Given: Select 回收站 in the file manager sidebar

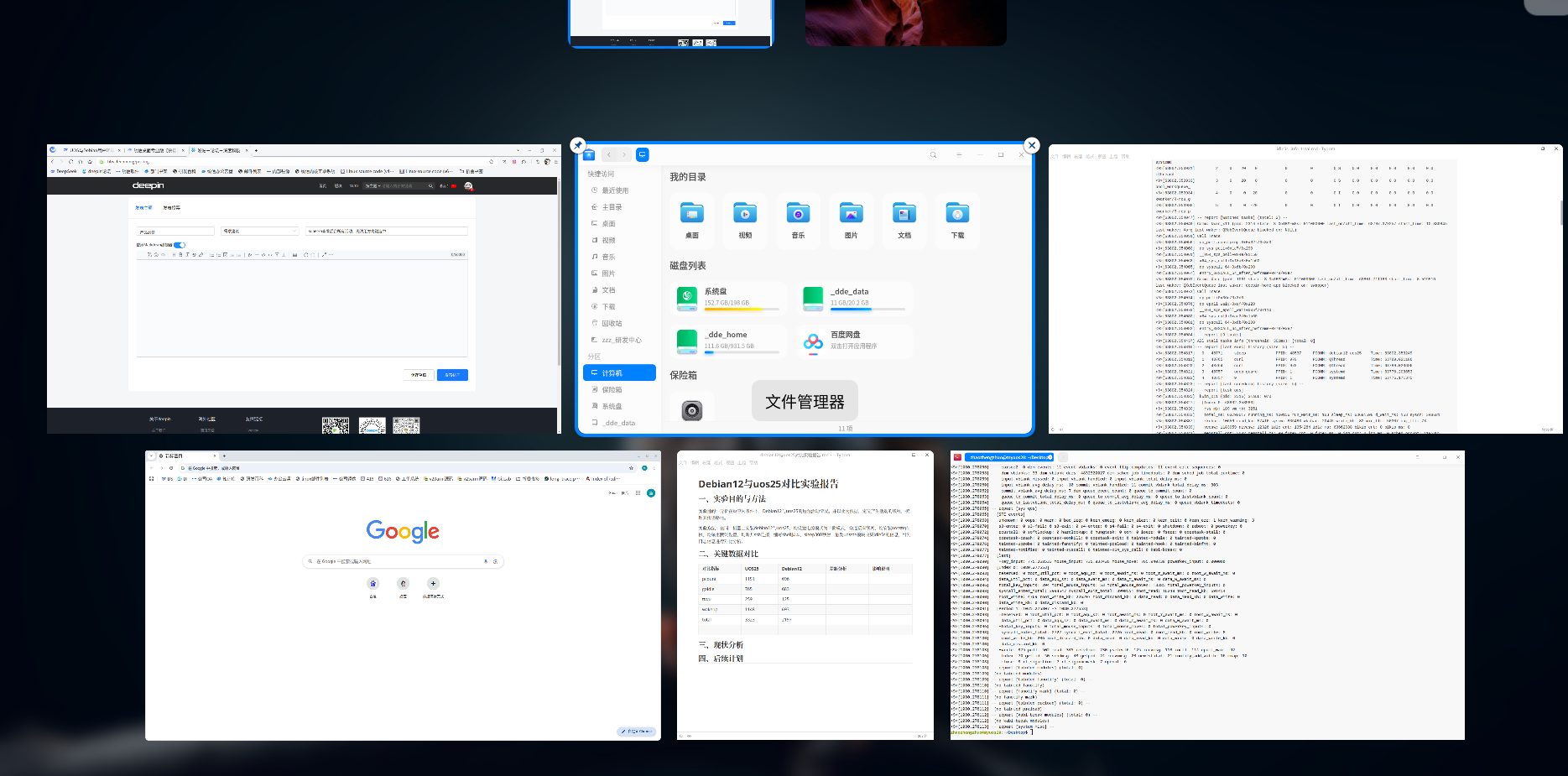Looking at the screenshot, I should 619,323.
